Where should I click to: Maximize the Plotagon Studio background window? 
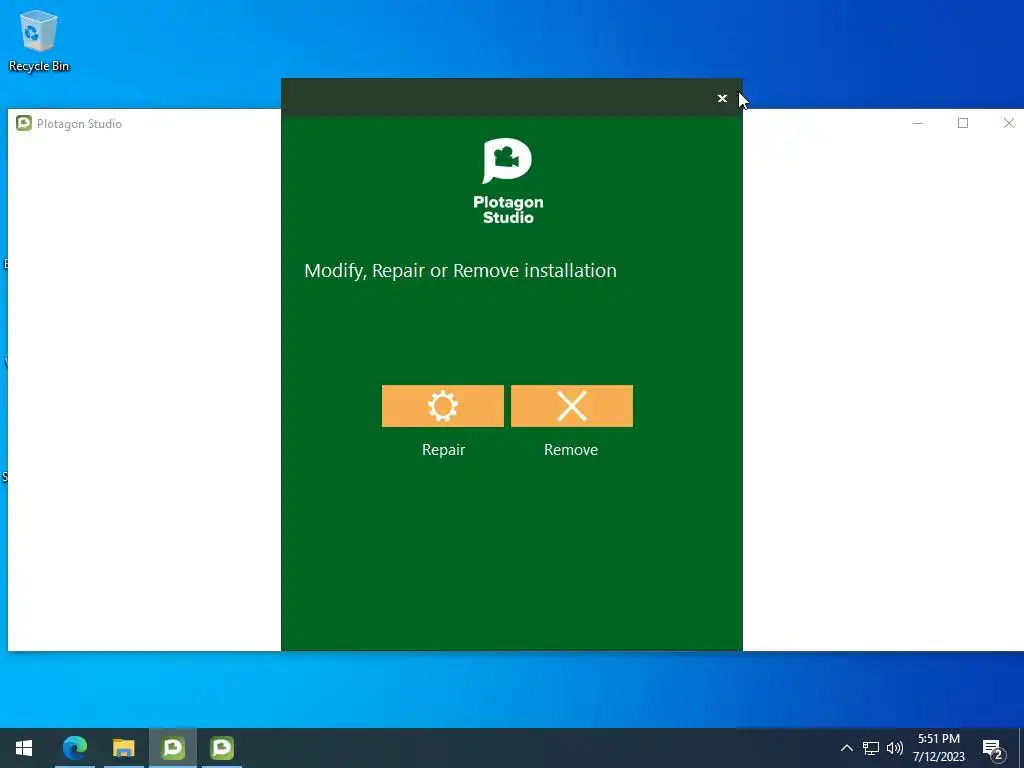click(963, 123)
